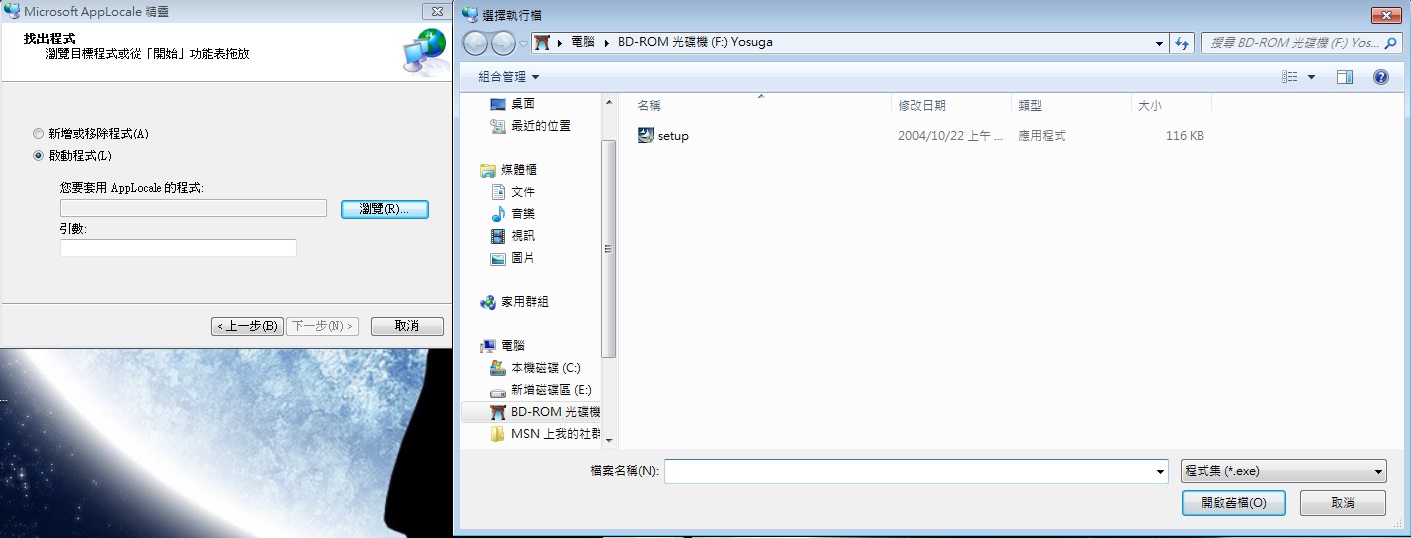Open the 媒體櫃 libraries node
Image resolution: width=1411 pixels, height=538 pixels.
coord(508,170)
